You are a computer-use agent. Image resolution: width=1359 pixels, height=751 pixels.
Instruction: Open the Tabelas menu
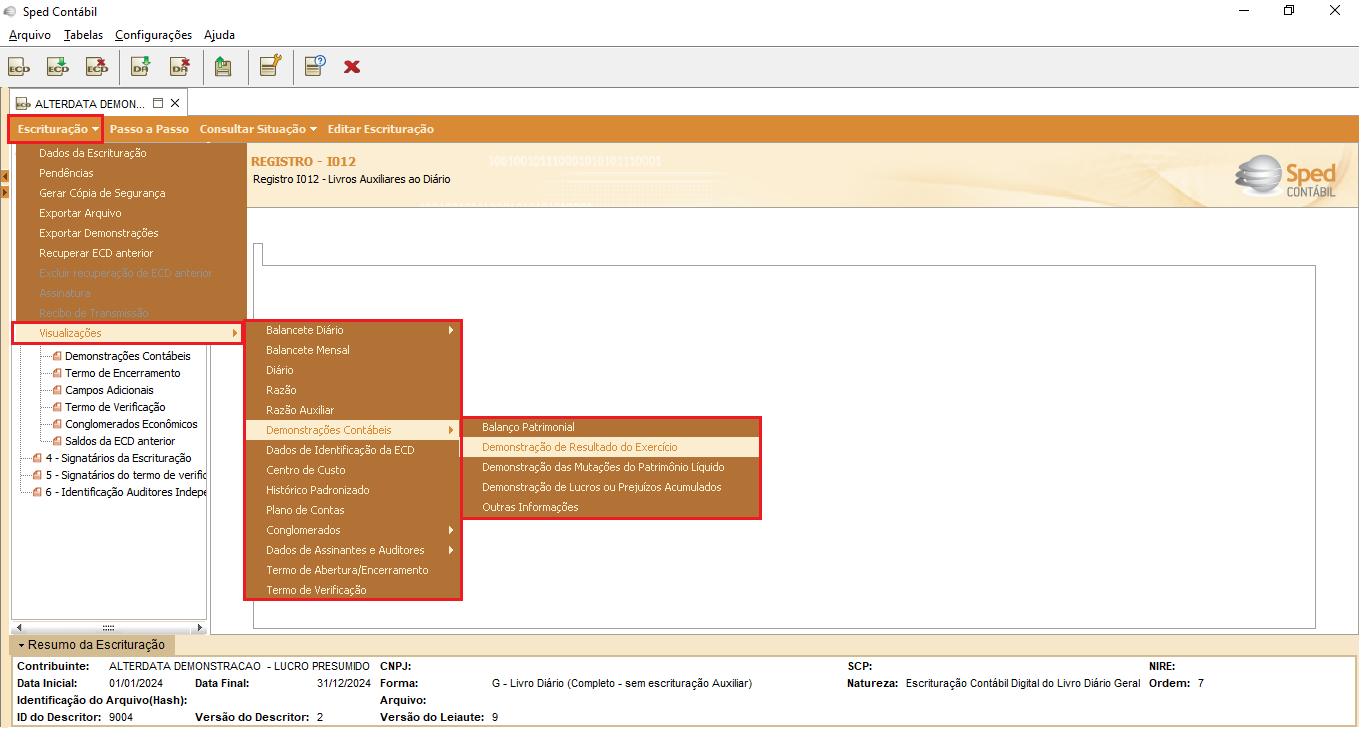click(x=82, y=34)
